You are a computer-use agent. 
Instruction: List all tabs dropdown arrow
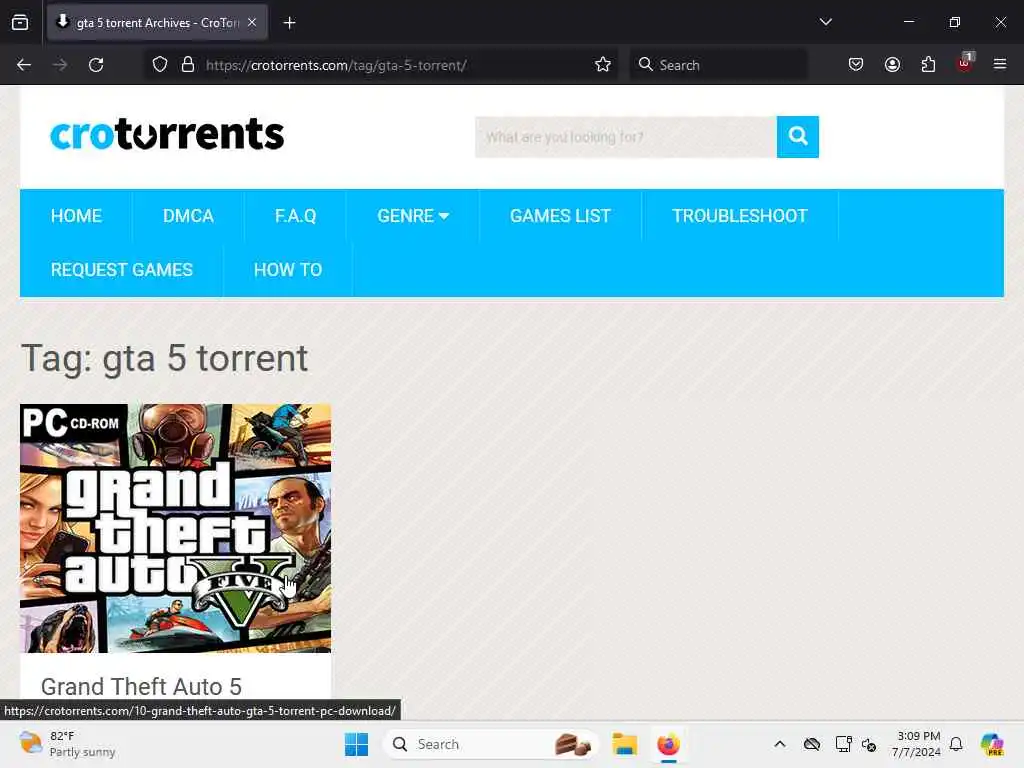click(825, 22)
